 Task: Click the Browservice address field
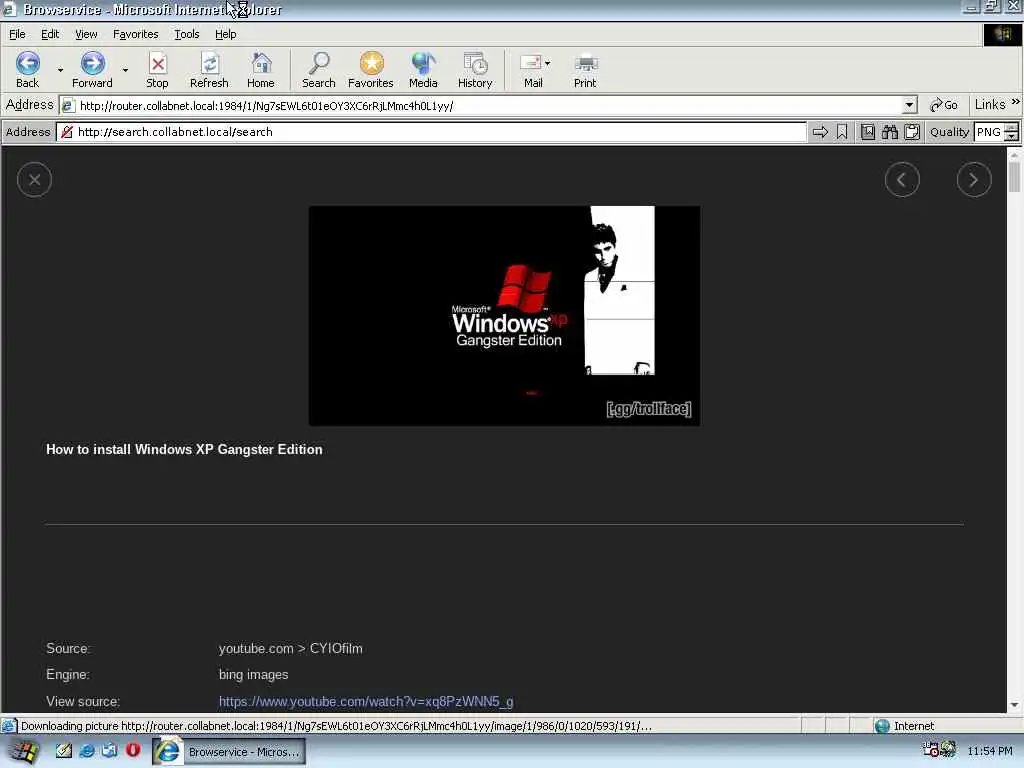pos(432,132)
